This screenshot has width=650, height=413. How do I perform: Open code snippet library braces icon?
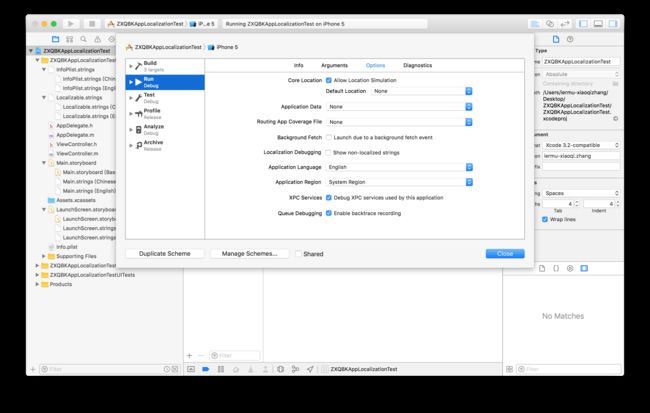556,269
